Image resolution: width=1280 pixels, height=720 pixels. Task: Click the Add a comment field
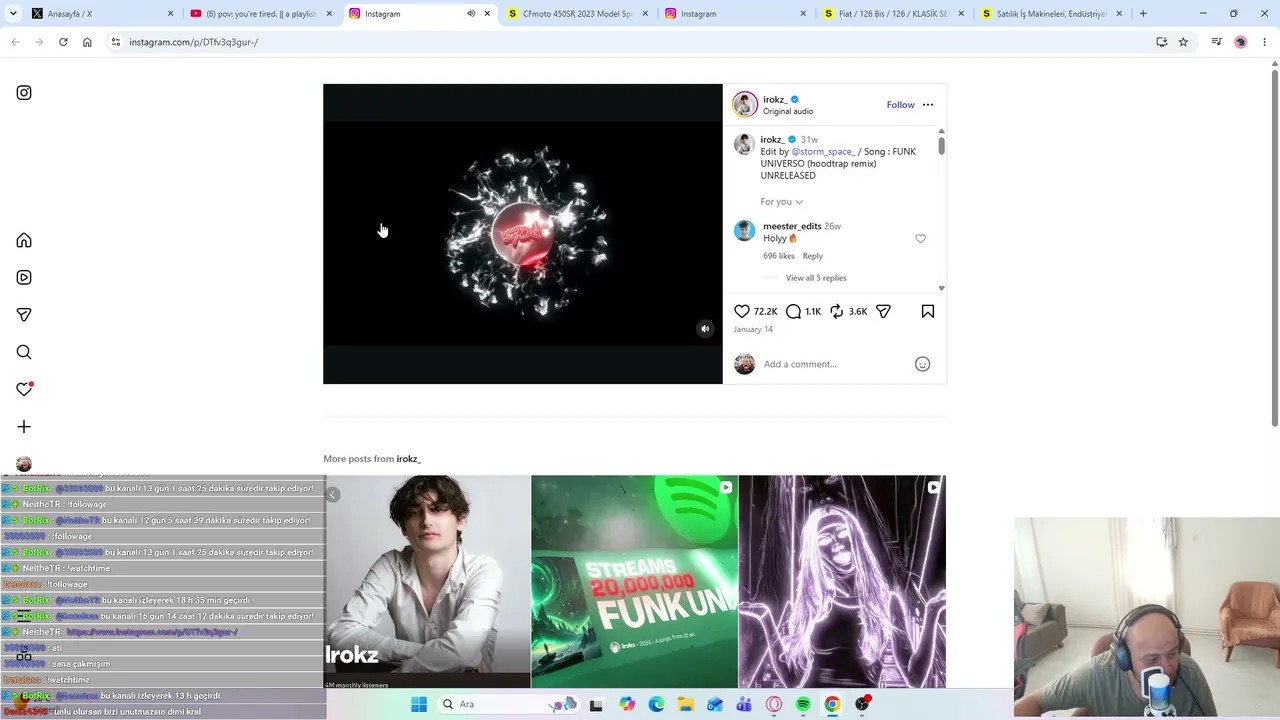835,364
